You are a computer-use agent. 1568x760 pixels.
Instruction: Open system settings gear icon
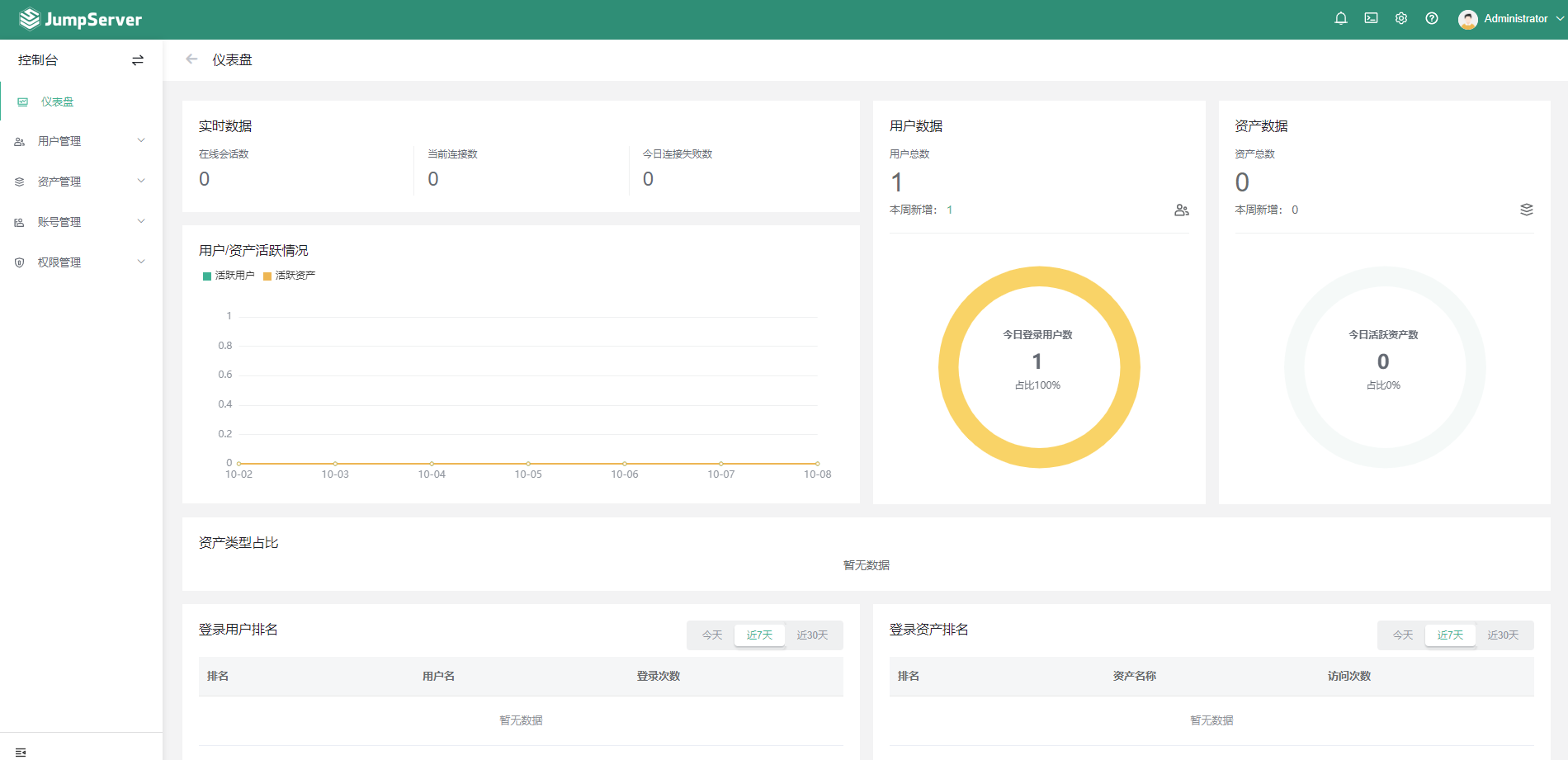pyautogui.click(x=1401, y=18)
